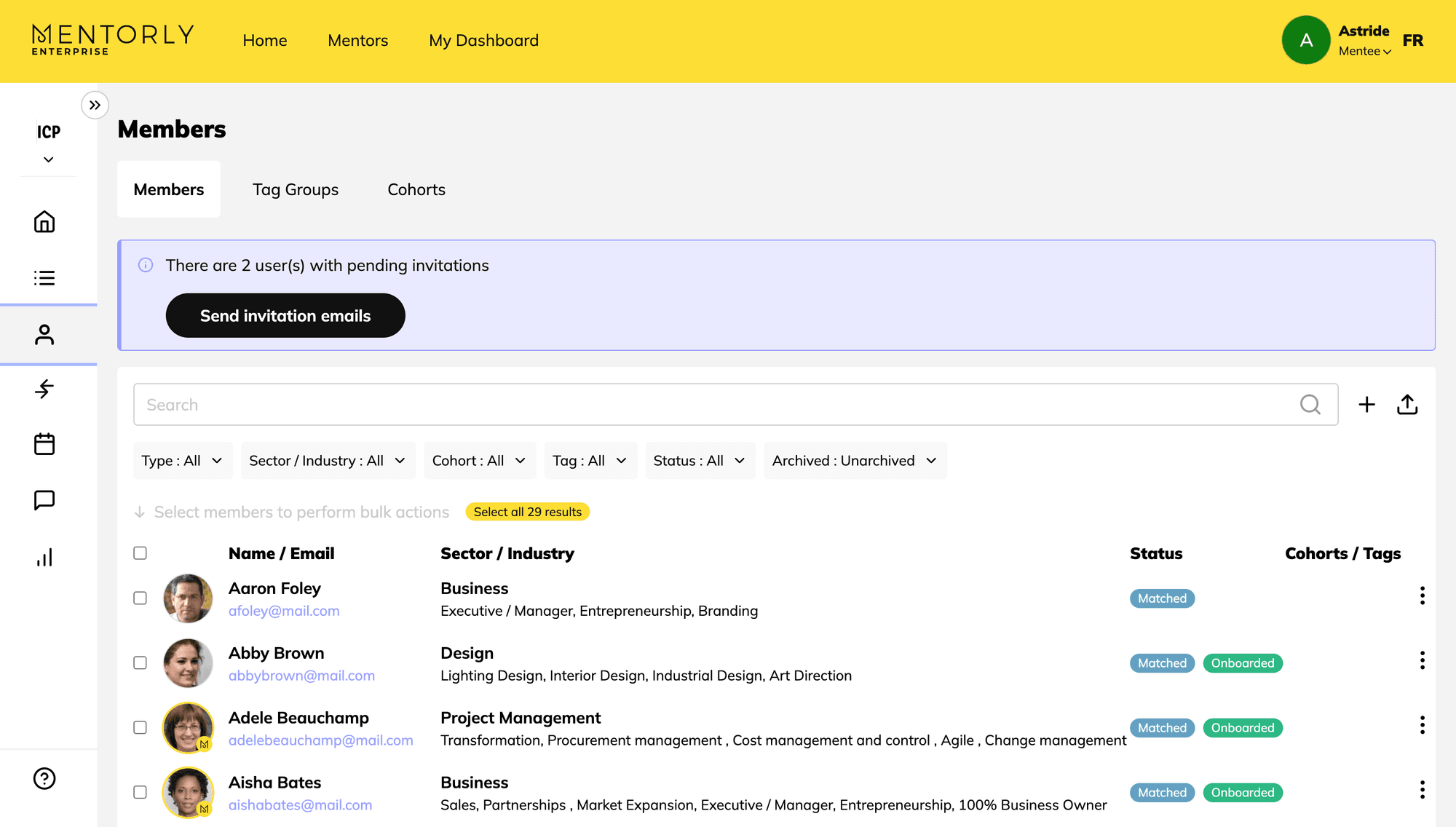Open the chat messages icon in sidebar
Viewport: 1456px width, 827px height.
pos(44,500)
